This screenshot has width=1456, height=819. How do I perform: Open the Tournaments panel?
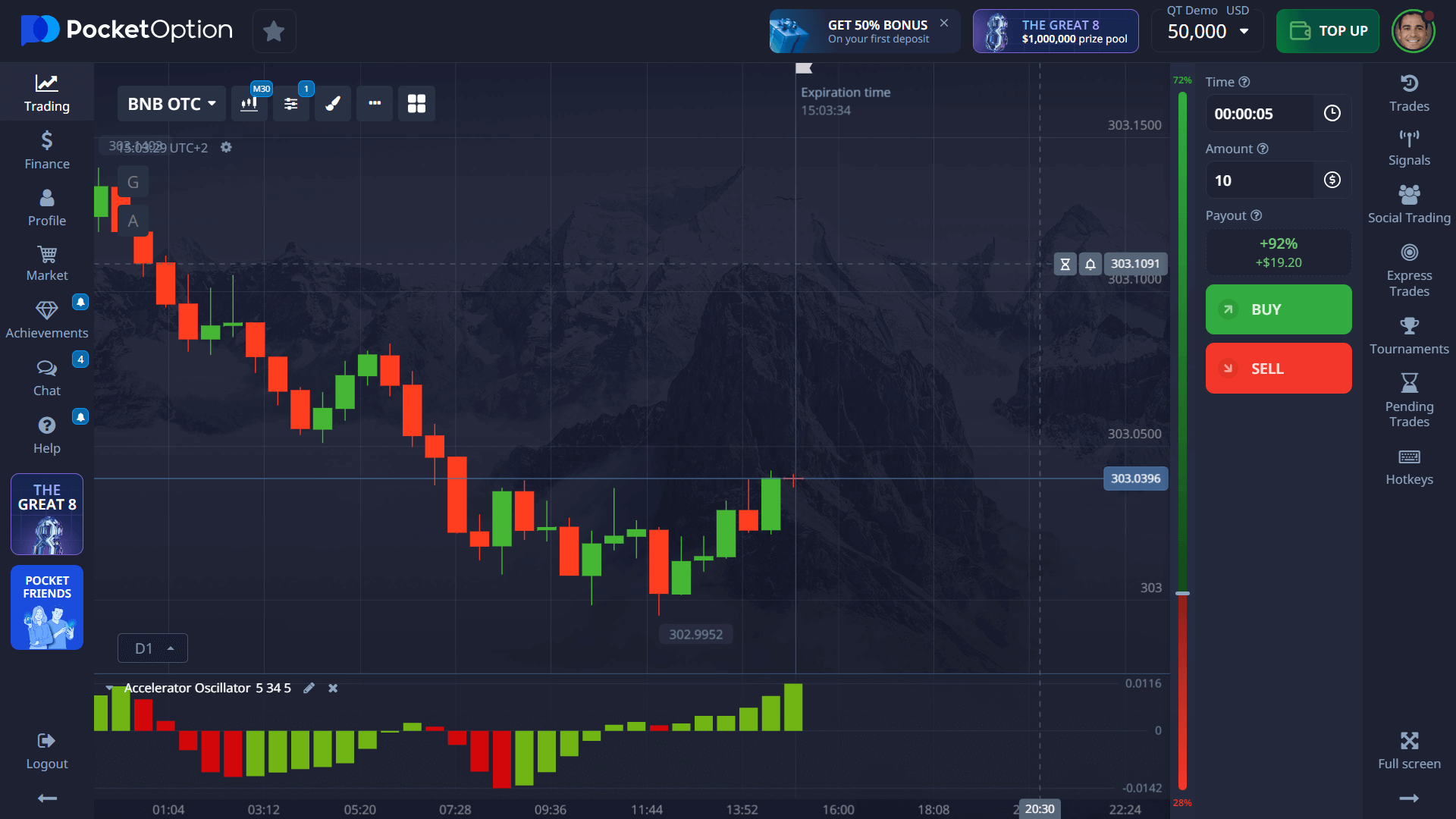coord(1408,335)
